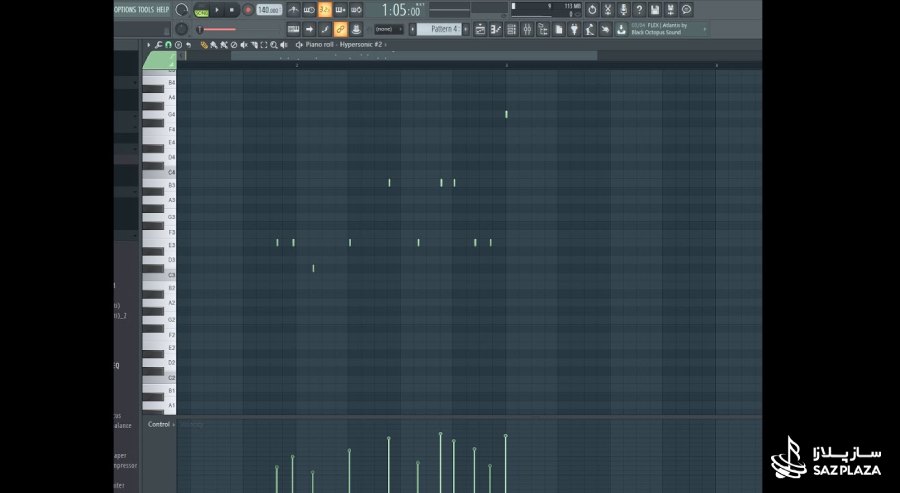The width and height of the screenshot is (900, 493).
Task: Toggle wait for input recording
Action: 309,10
